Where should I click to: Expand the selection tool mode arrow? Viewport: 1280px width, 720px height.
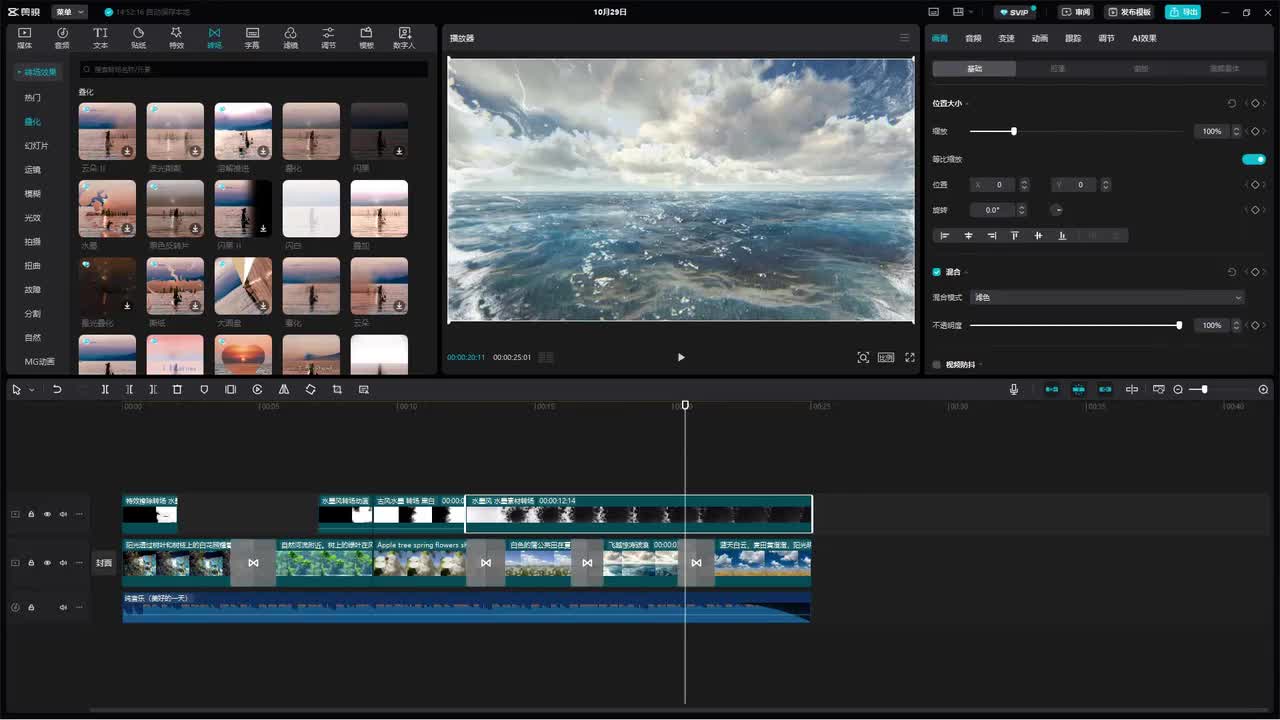click(31, 390)
